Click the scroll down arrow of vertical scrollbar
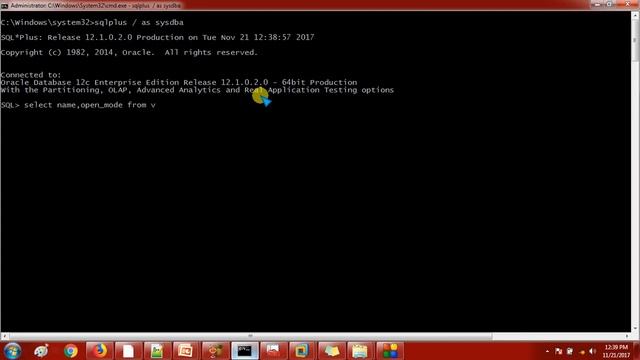This screenshot has height=360, width=640. (635, 328)
